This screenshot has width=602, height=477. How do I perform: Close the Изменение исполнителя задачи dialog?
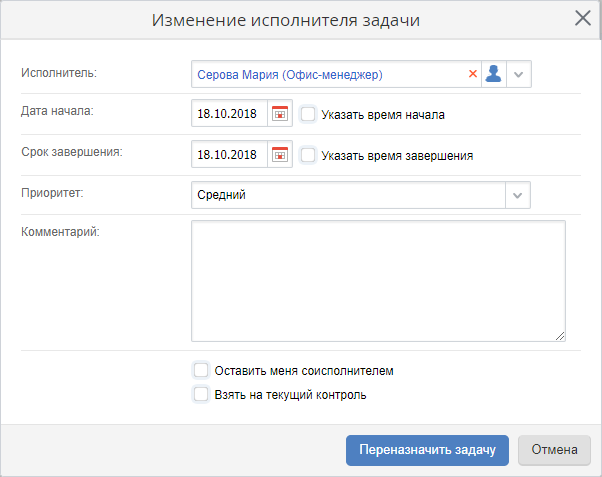click(x=583, y=18)
